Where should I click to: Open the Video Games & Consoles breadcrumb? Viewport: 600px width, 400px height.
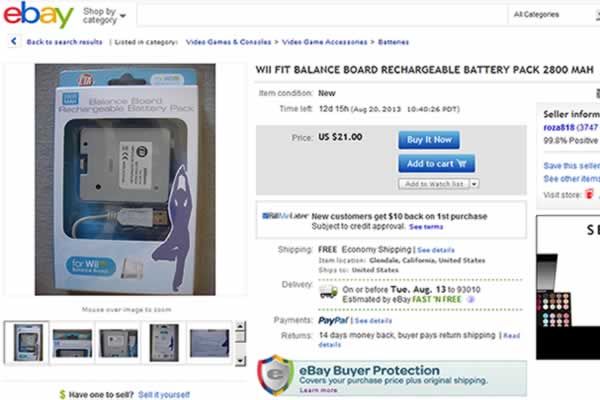click(x=228, y=42)
